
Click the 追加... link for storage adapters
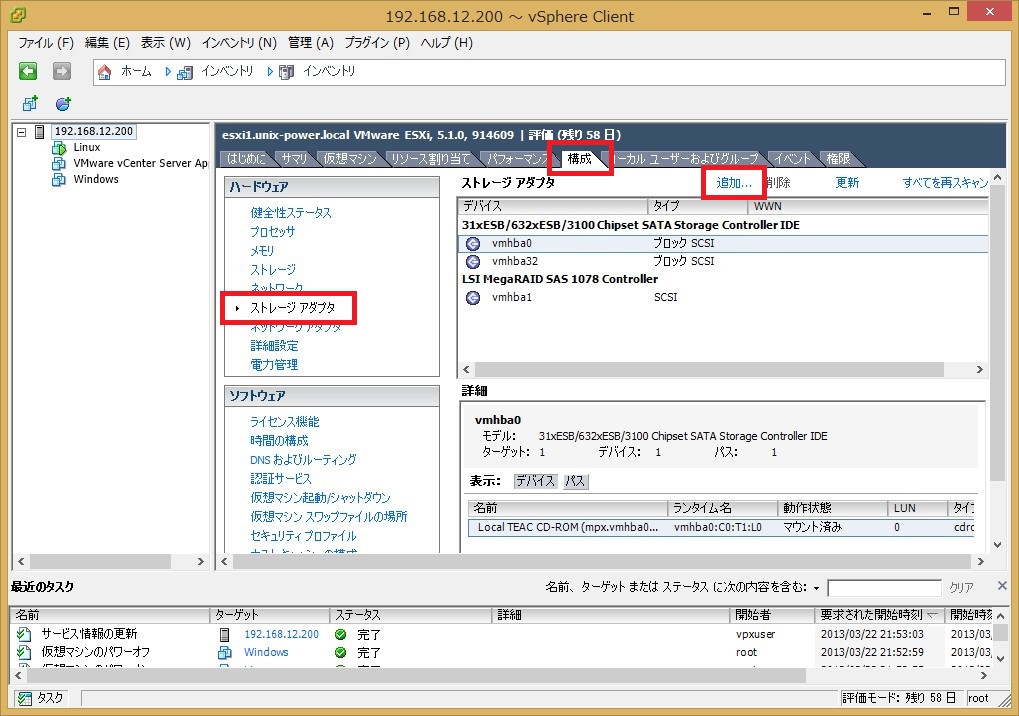coord(734,183)
